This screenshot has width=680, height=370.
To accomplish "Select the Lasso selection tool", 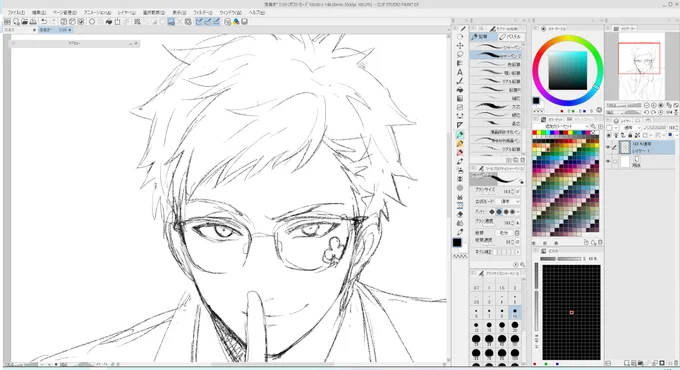I will 460,55.
